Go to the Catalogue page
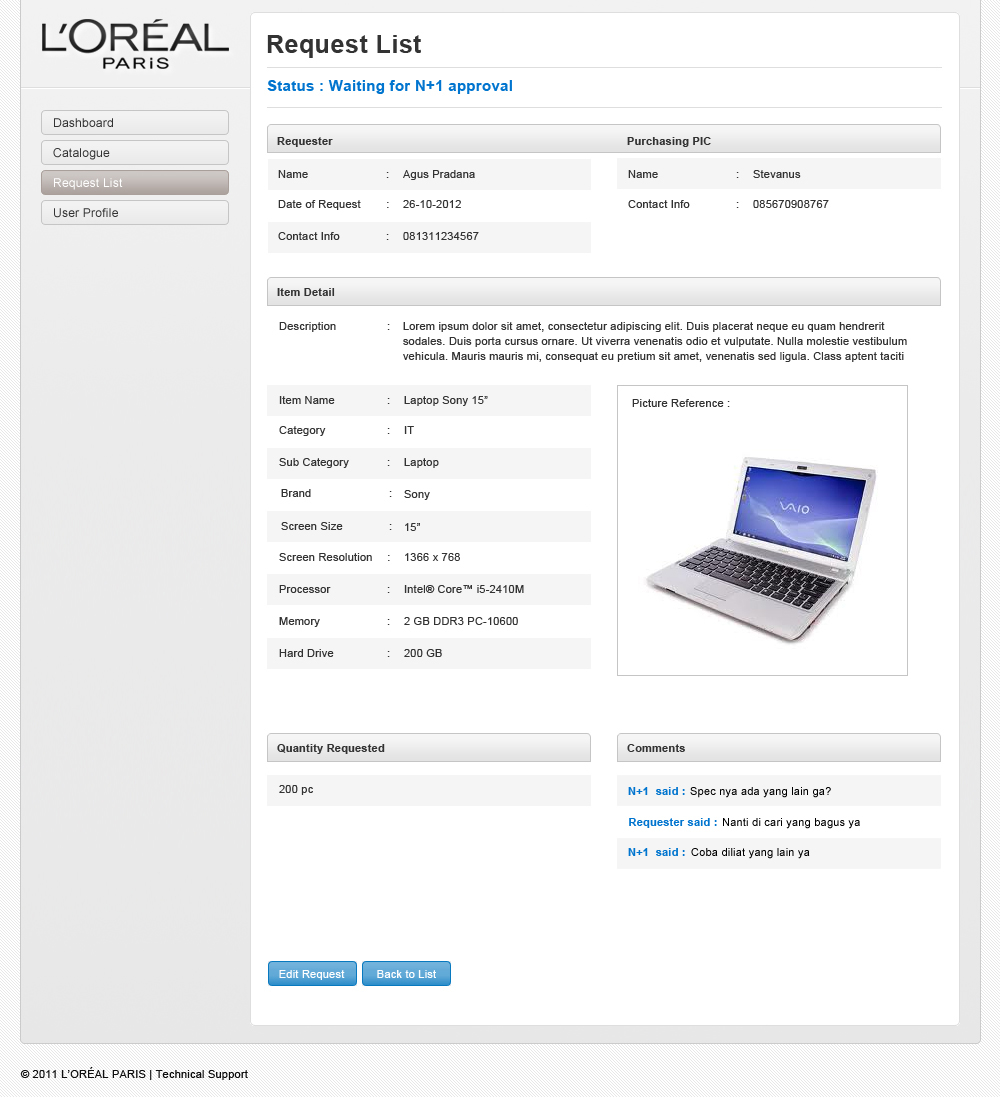 135,153
